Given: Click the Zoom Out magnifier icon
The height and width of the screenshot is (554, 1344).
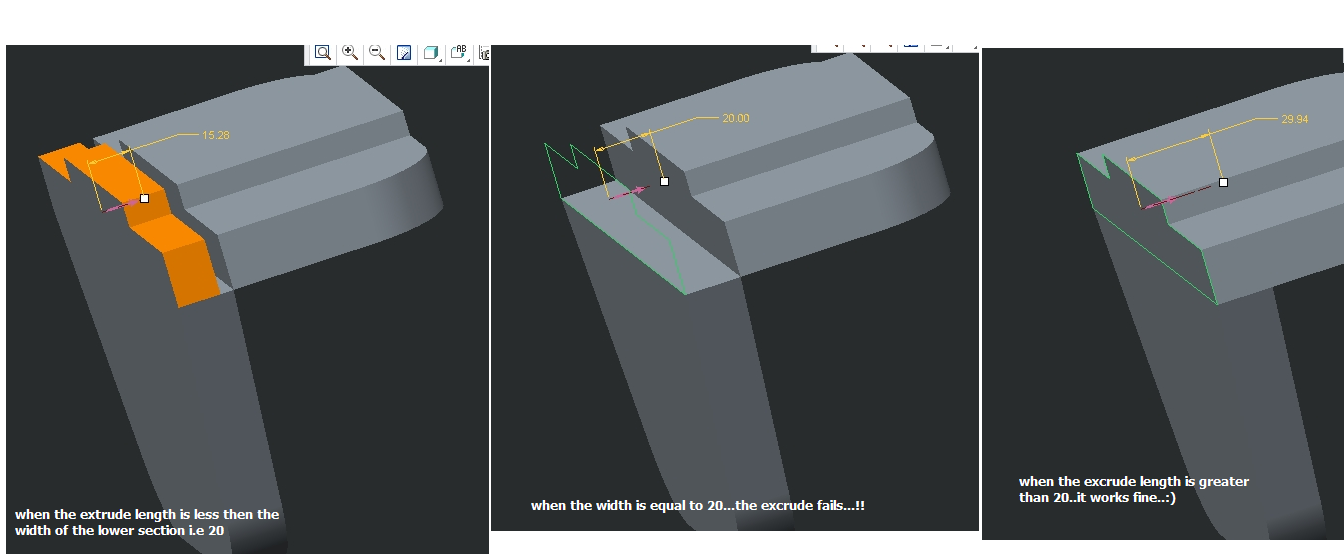Looking at the screenshot, I should pos(377,53).
